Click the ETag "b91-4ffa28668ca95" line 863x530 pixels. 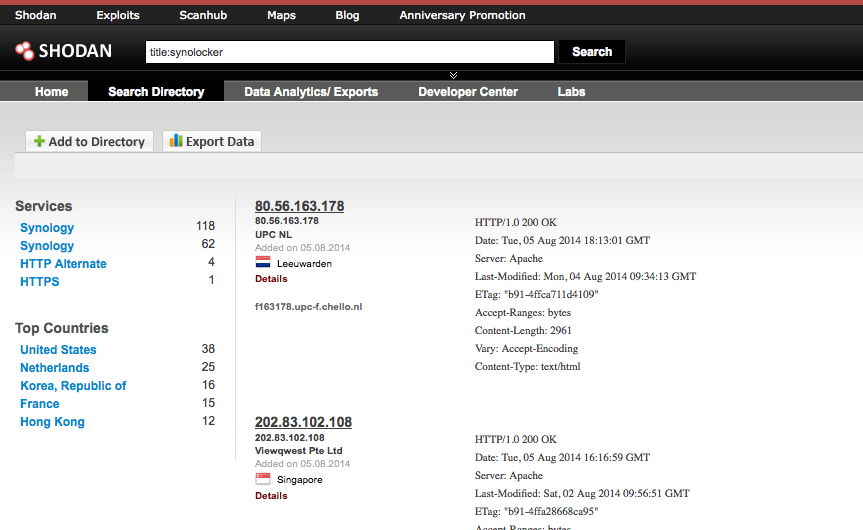click(x=537, y=511)
